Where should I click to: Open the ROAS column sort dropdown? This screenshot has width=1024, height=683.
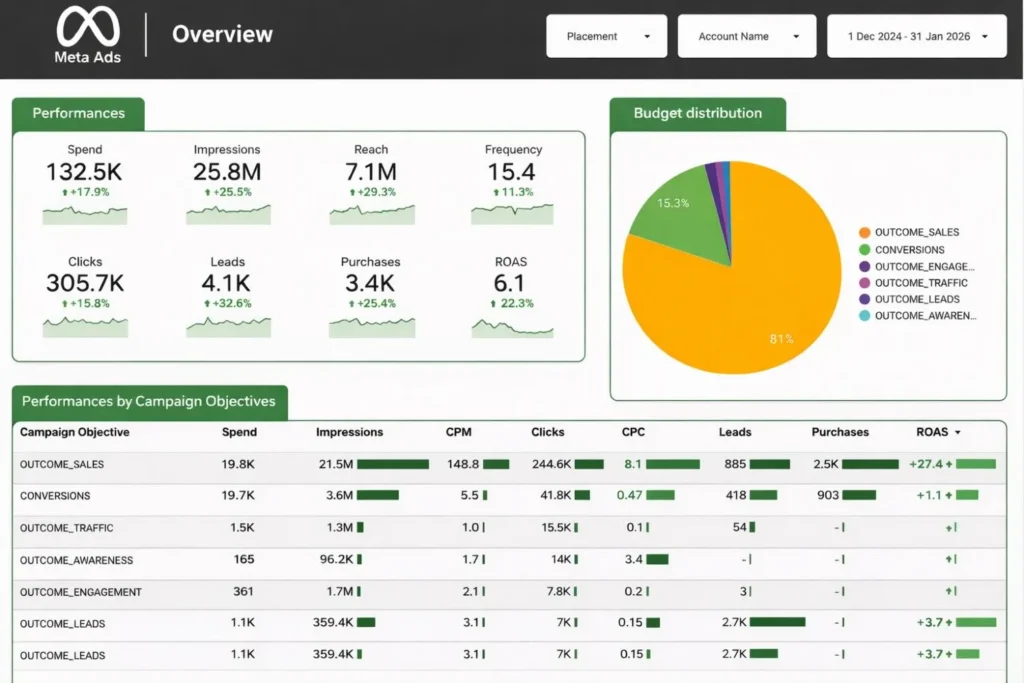click(x=958, y=432)
